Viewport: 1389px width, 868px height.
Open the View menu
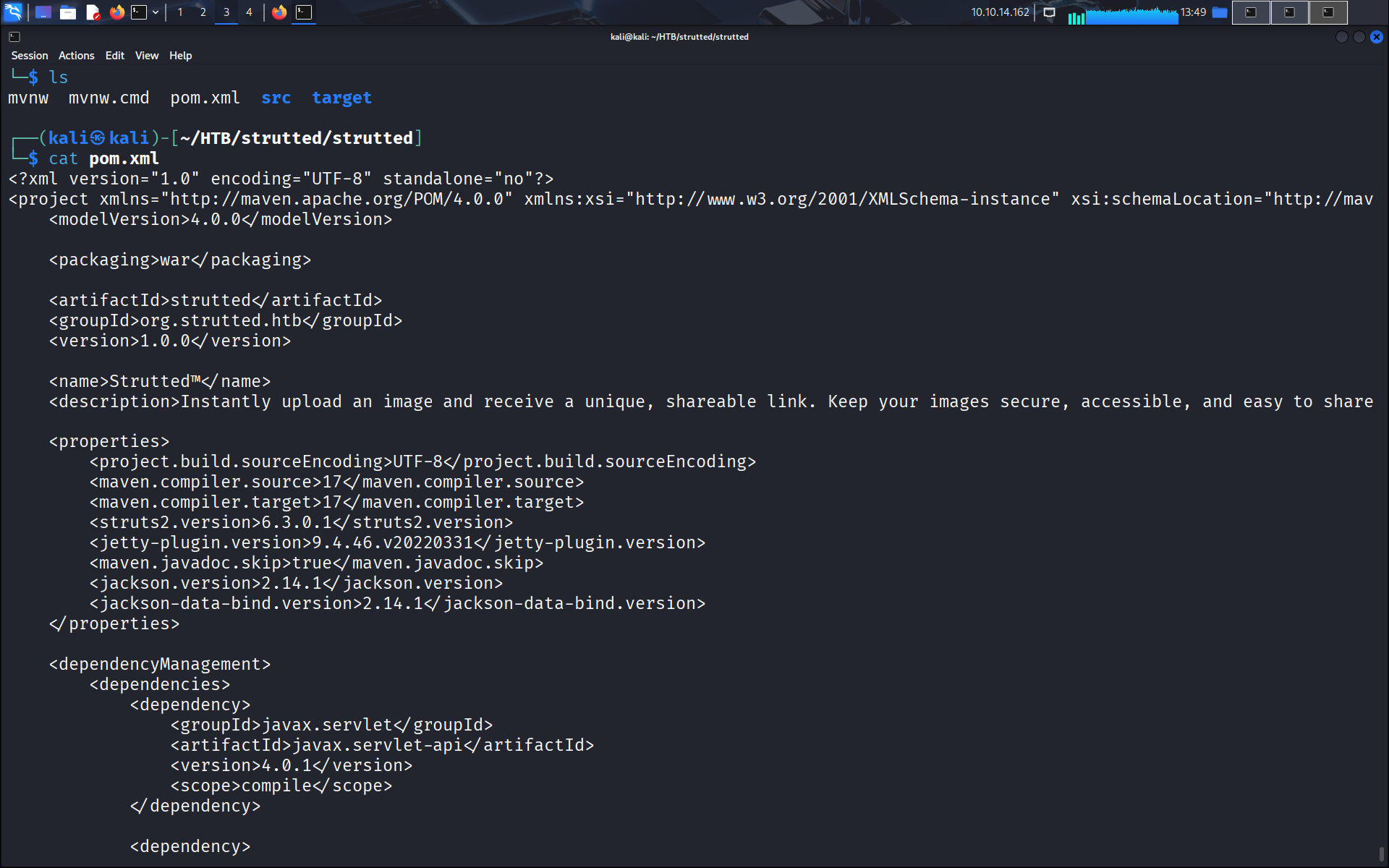tap(147, 56)
